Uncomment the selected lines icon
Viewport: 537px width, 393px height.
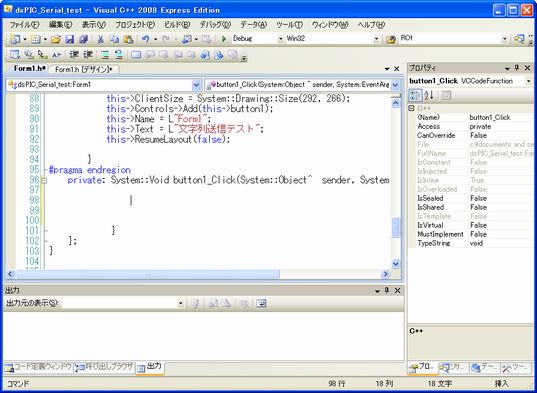click(119, 55)
